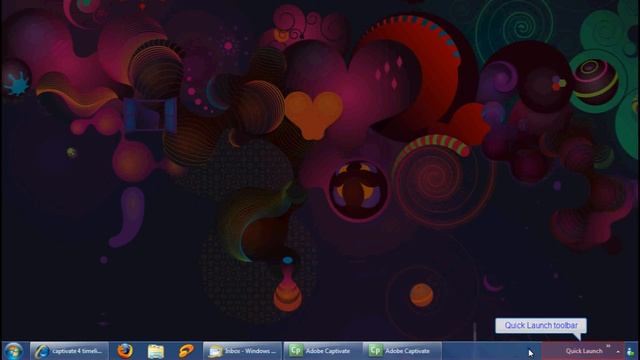Open the Adobe Captivate button beside Inbox
640x360 pixels.
[322, 351]
